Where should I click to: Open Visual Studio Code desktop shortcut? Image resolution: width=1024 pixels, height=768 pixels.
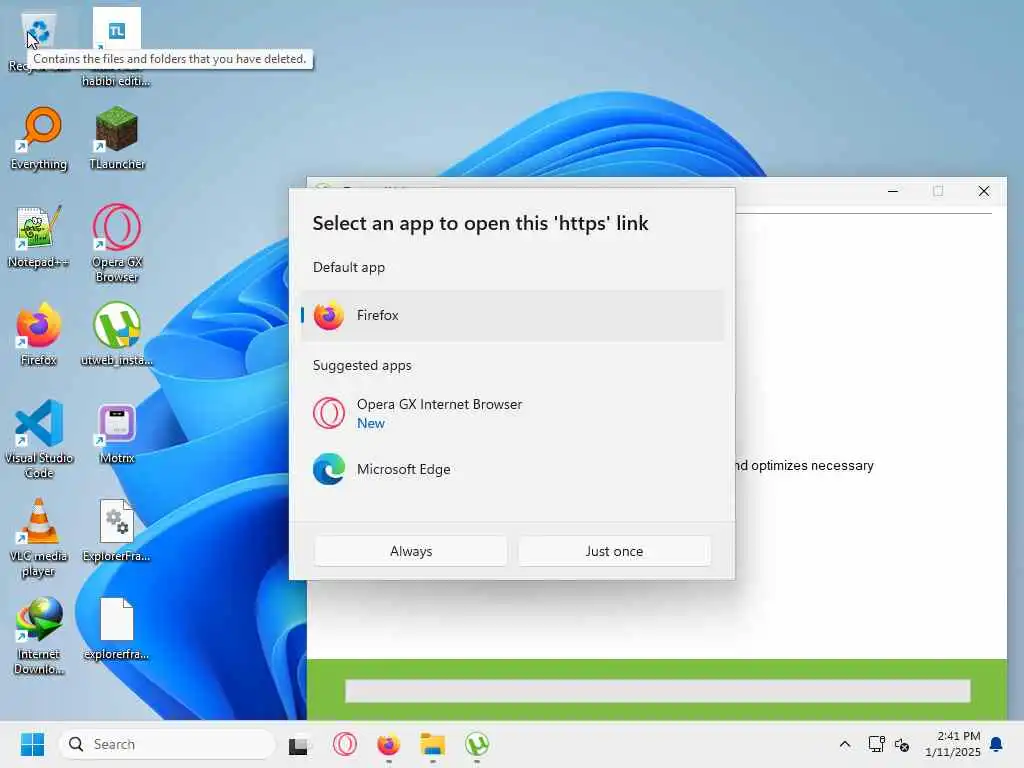pyautogui.click(x=39, y=439)
